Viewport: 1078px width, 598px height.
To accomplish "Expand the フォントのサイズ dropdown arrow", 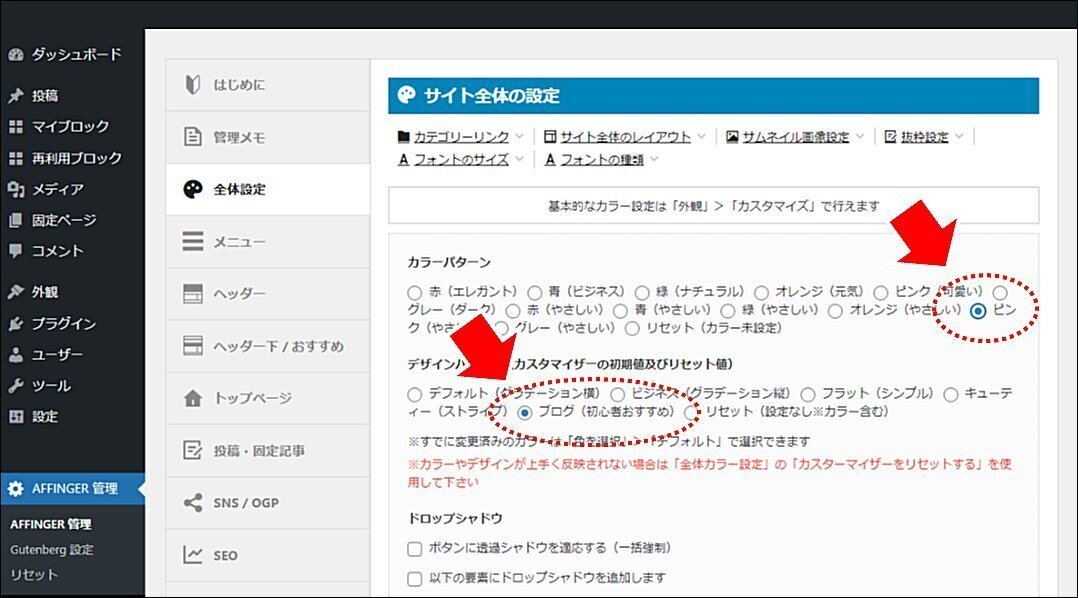I will (519, 159).
